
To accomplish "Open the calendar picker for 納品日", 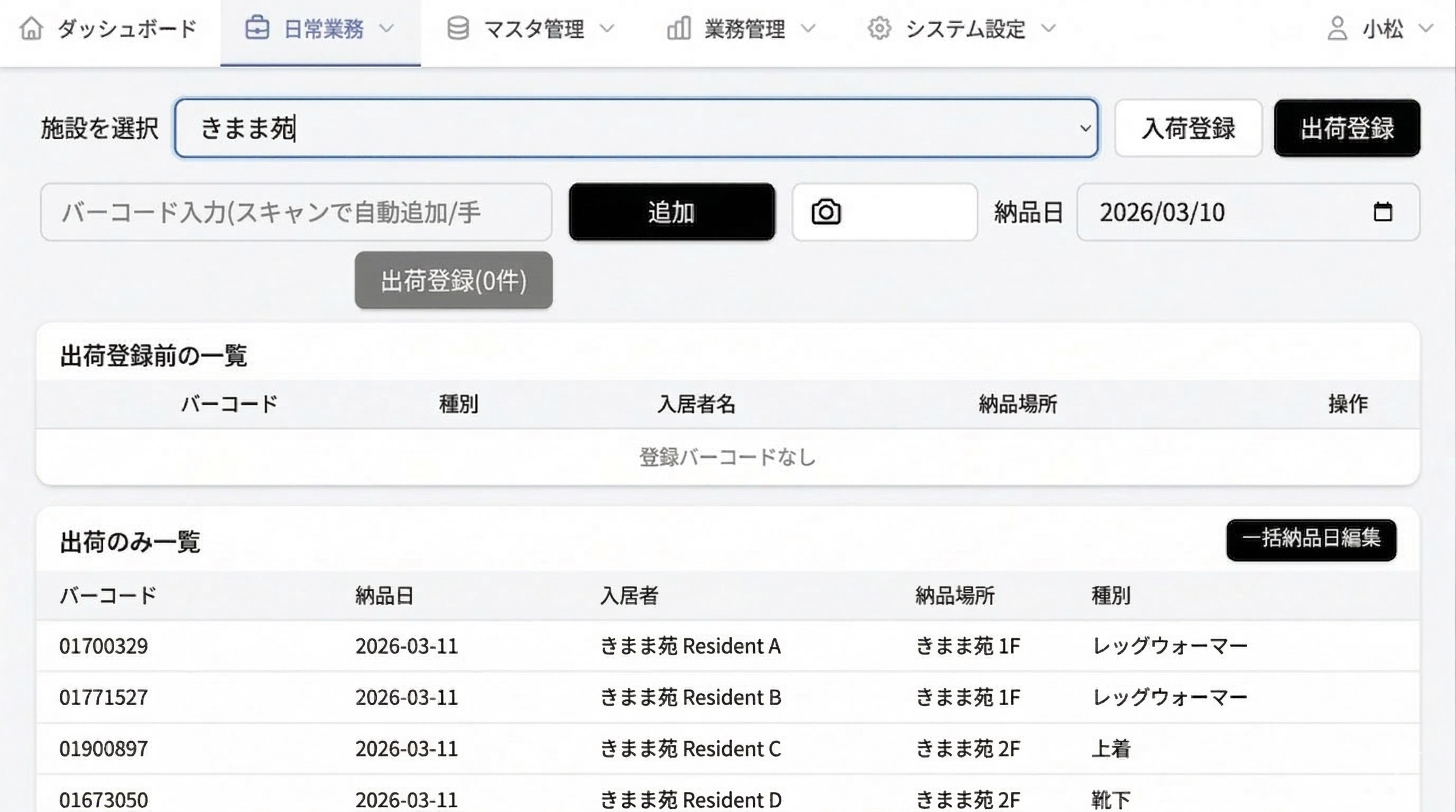I will (1383, 213).
